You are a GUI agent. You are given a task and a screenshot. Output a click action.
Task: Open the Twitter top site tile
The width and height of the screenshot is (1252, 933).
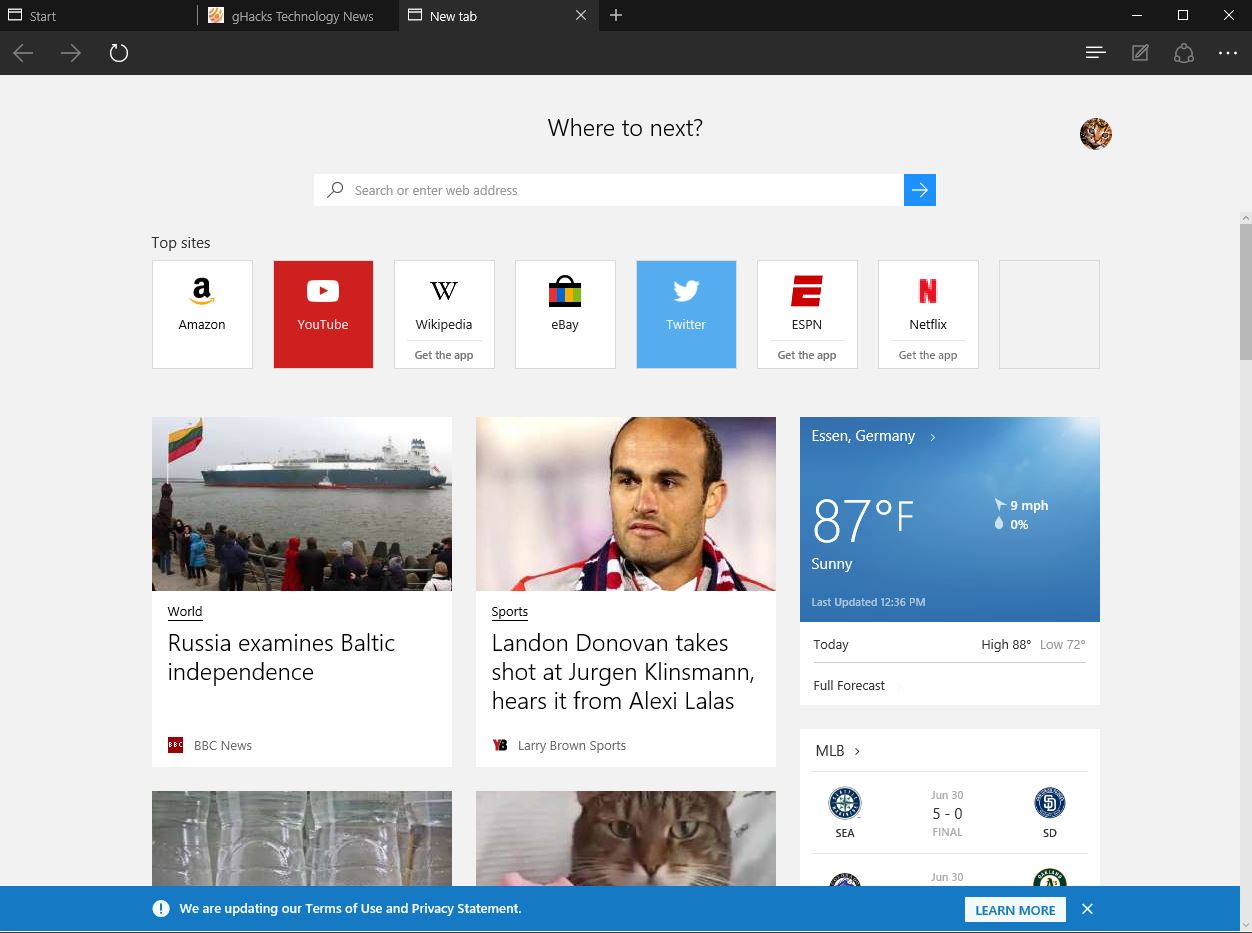(686, 314)
